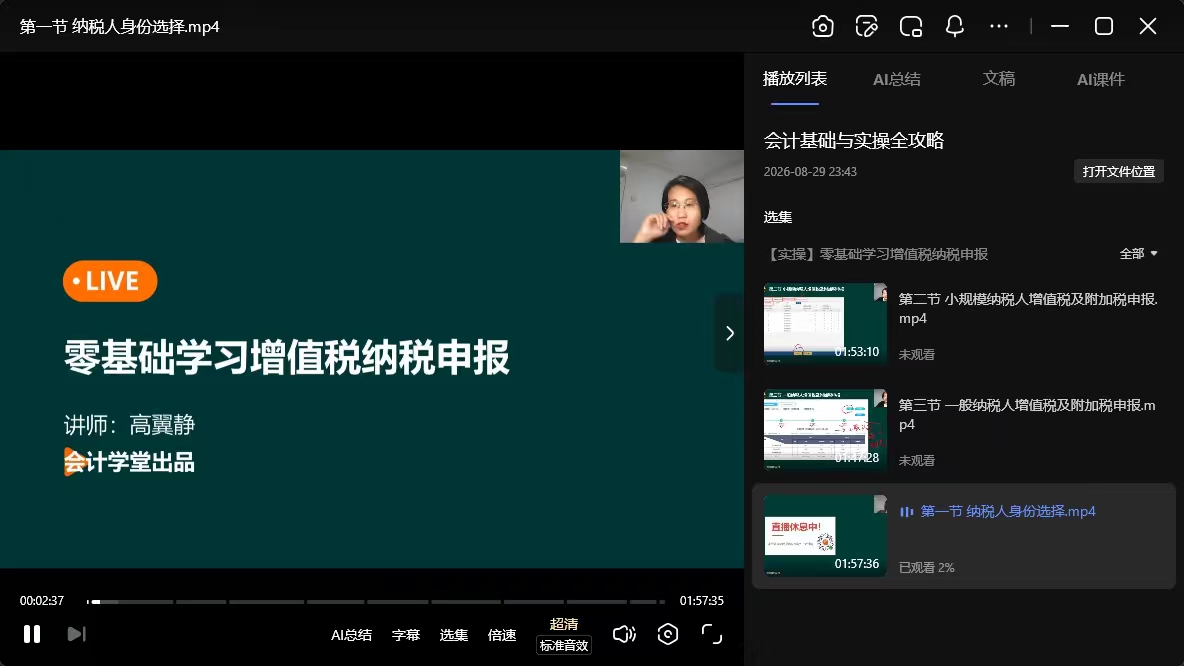Click the current time 00:02:37
The height and width of the screenshot is (666, 1184).
click(x=42, y=601)
